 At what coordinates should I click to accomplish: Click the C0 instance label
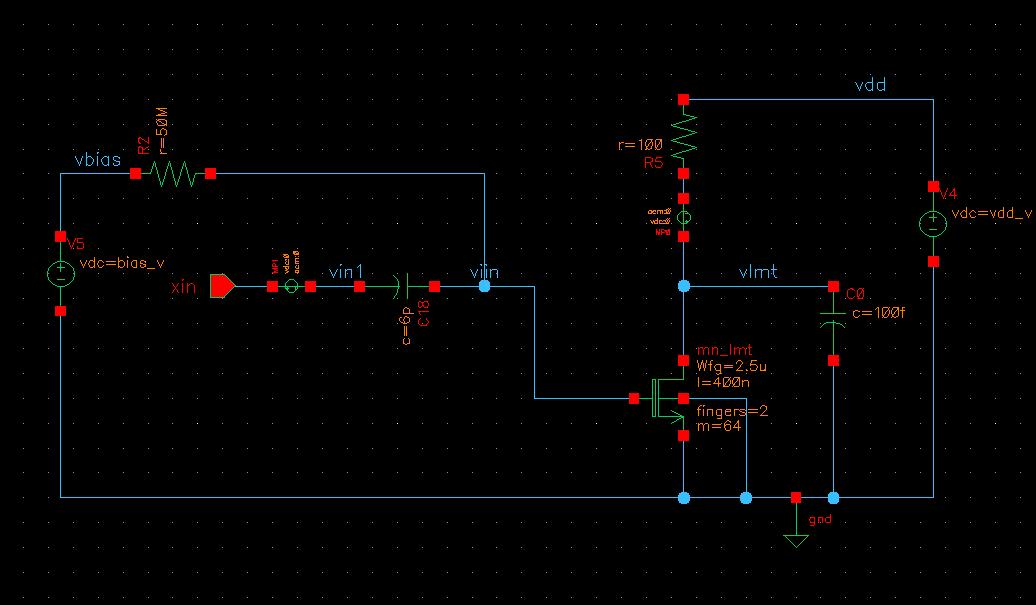tap(855, 294)
